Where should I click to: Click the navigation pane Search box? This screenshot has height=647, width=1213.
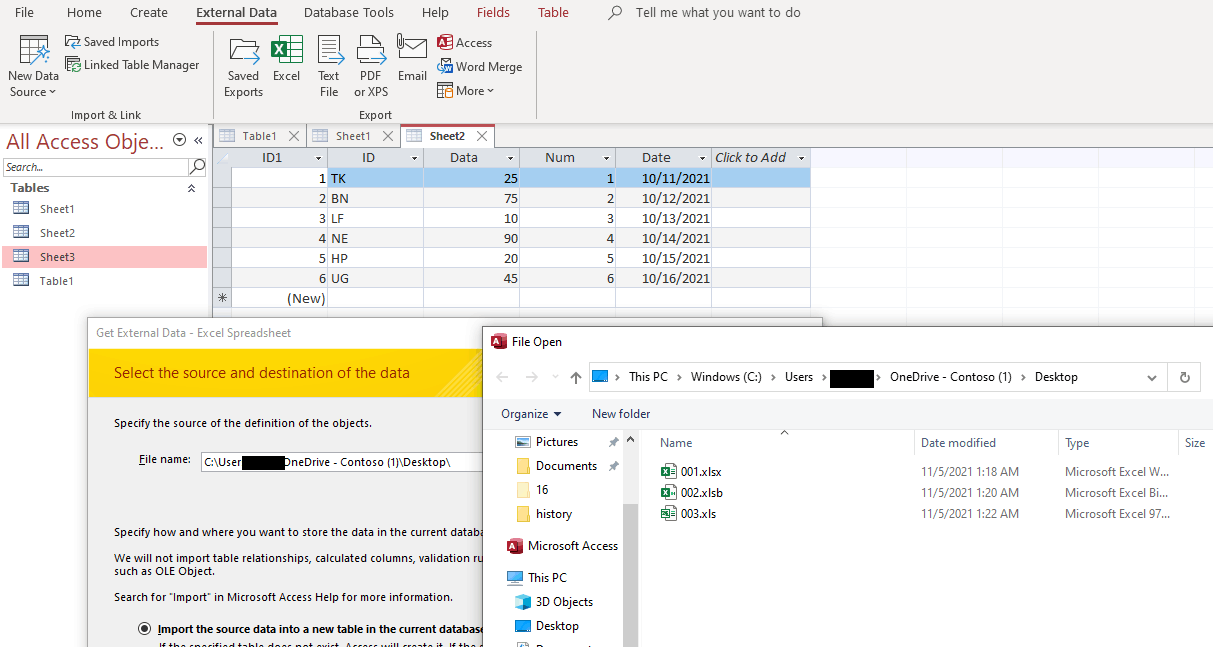tap(96, 167)
